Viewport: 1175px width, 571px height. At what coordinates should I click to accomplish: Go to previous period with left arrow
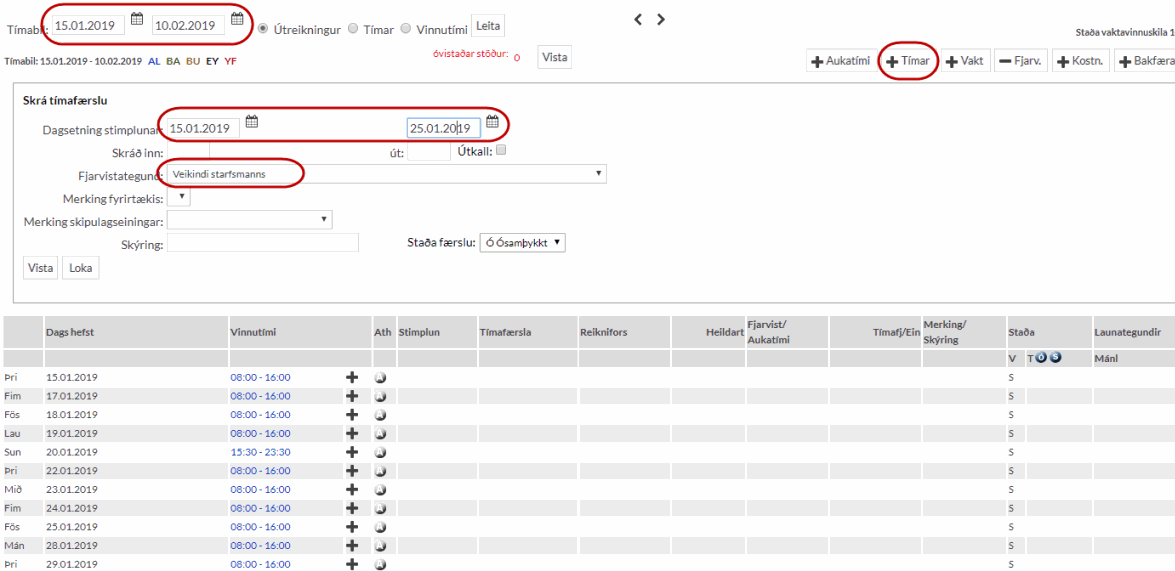point(639,19)
